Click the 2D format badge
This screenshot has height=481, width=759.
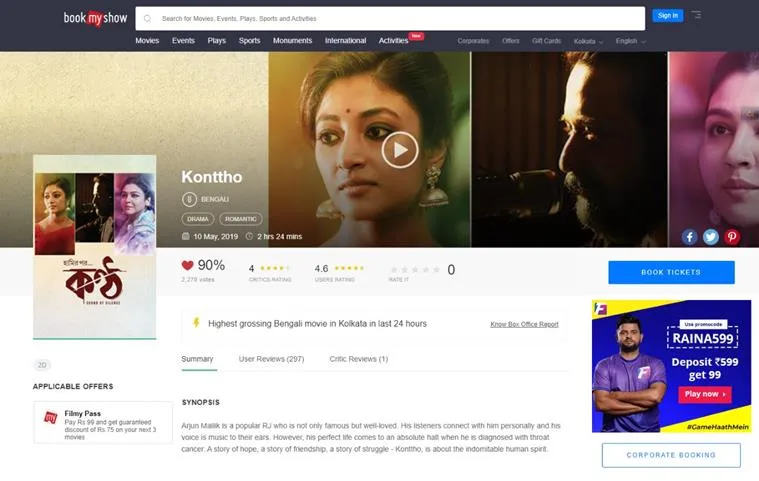(x=42, y=365)
